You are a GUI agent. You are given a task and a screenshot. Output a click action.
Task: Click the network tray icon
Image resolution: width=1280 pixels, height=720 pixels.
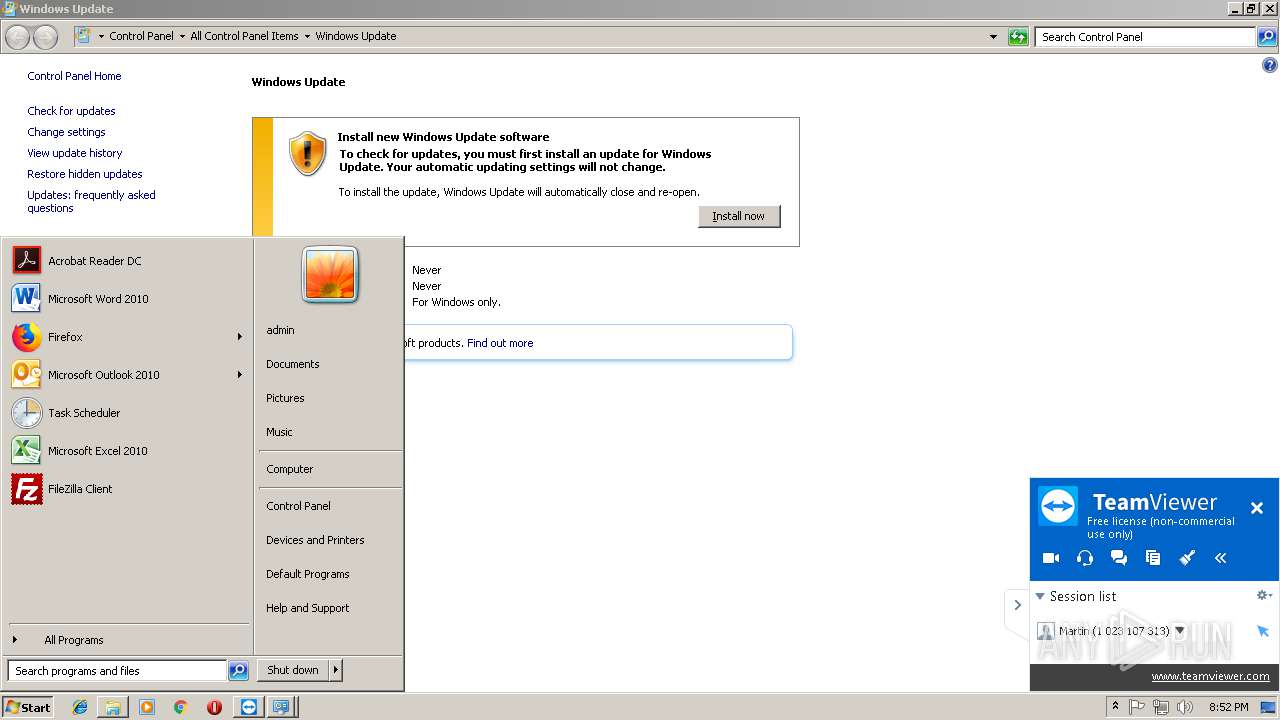pos(1161,707)
